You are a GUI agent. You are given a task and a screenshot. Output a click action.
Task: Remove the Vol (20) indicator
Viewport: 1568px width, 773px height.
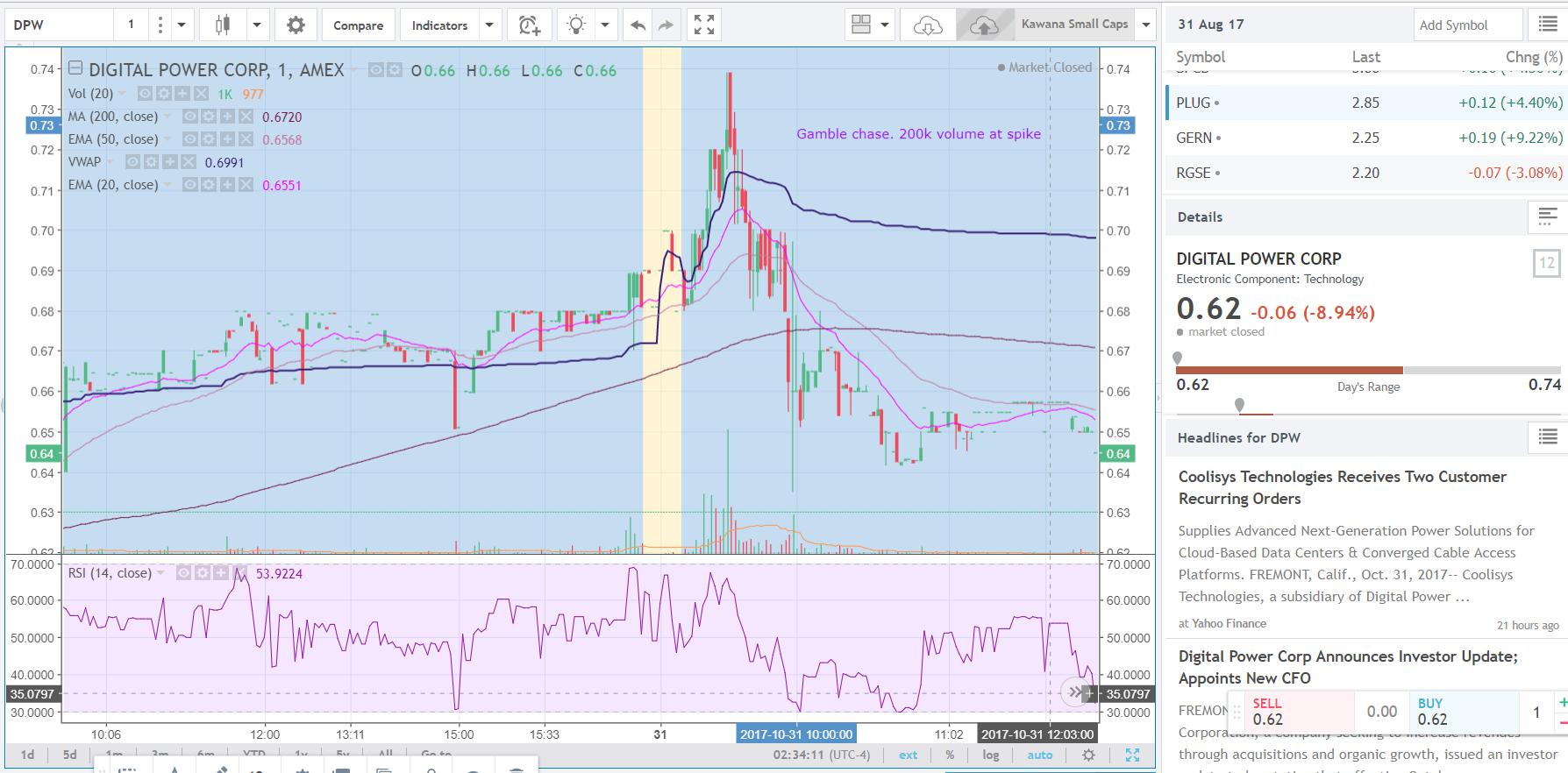(x=202, y=94)
